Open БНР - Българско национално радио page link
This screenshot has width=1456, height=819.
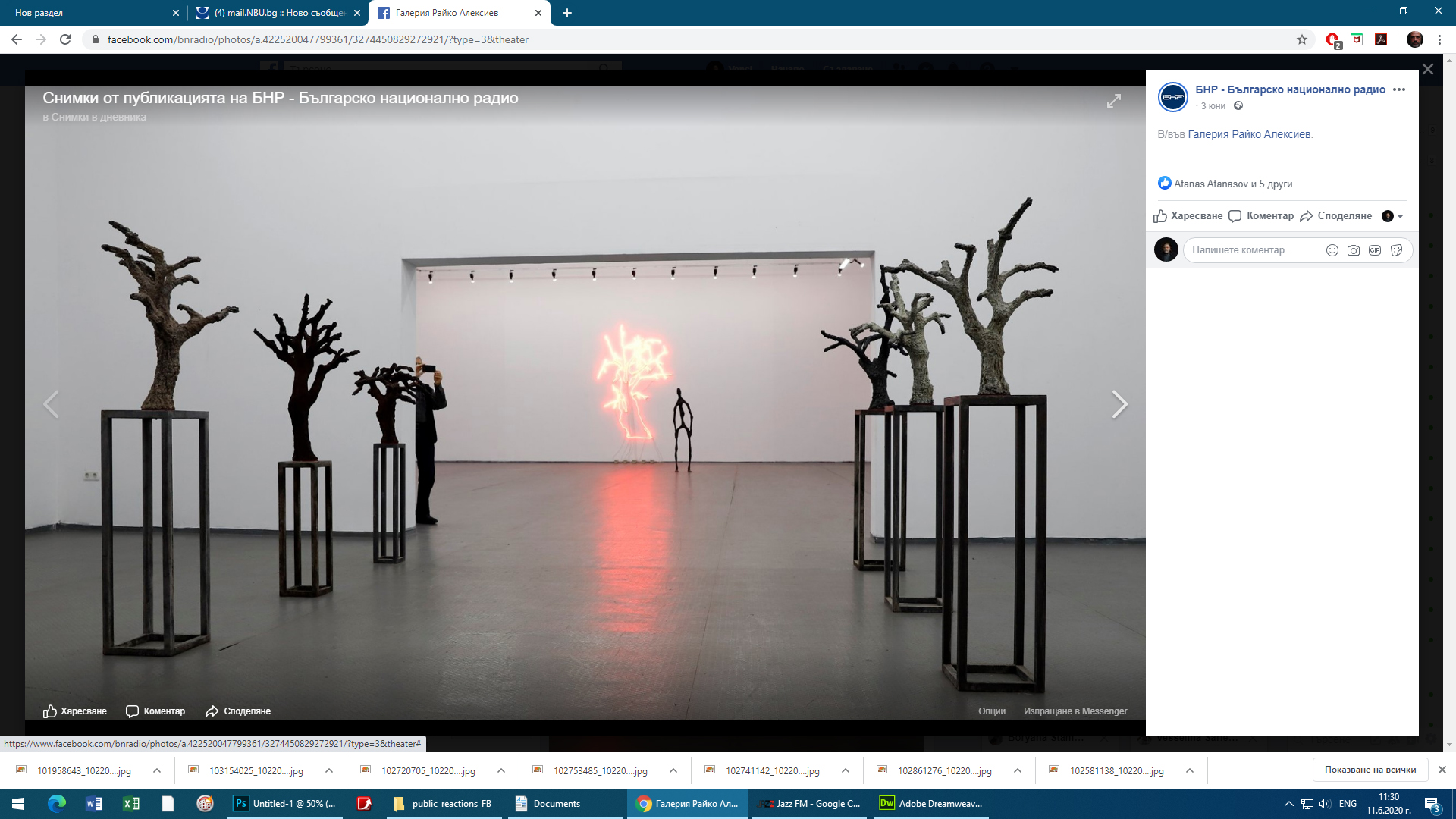[x=1290, y=89]
